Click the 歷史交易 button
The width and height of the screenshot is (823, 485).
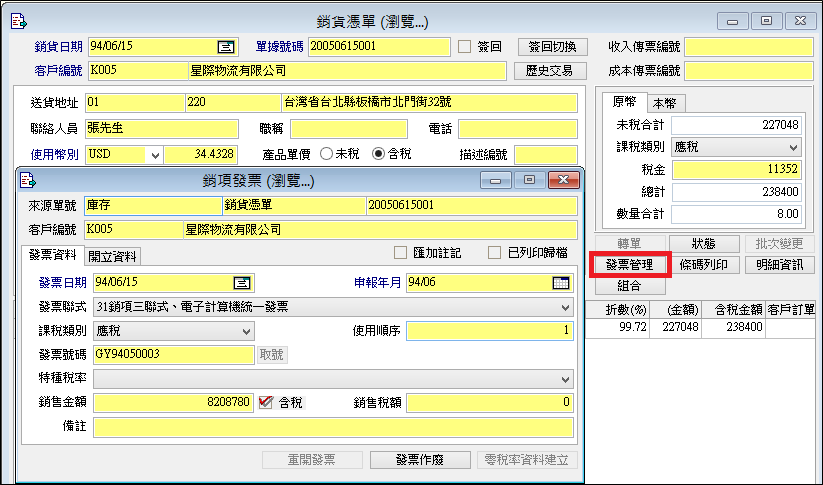(548, 71)
